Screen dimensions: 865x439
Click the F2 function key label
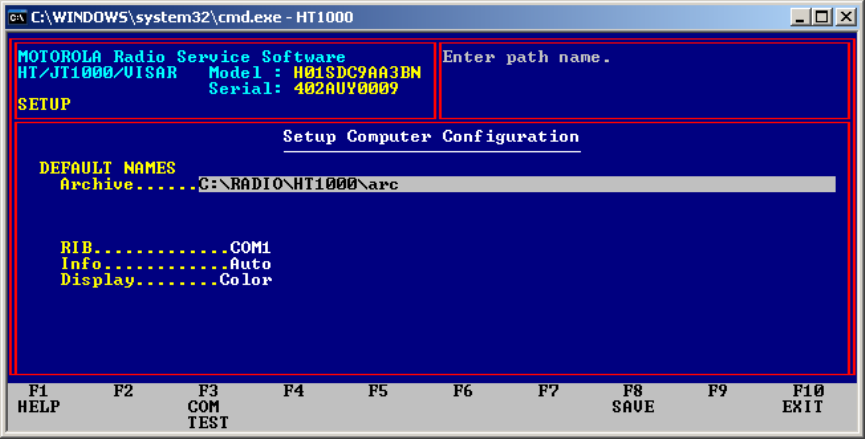124,391
